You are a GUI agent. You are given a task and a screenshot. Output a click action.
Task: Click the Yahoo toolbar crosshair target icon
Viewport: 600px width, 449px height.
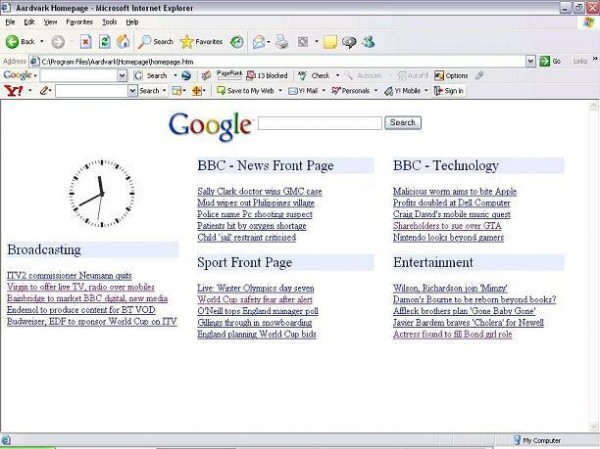197,91
